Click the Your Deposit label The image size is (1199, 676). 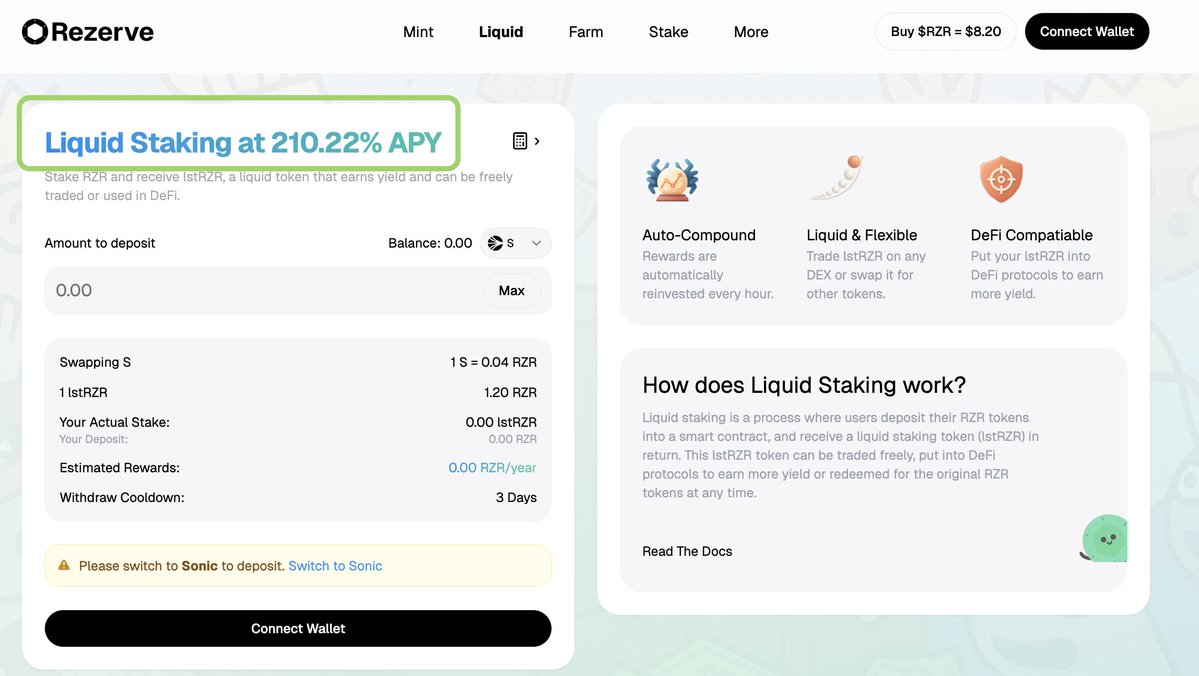tap(93, 439)
